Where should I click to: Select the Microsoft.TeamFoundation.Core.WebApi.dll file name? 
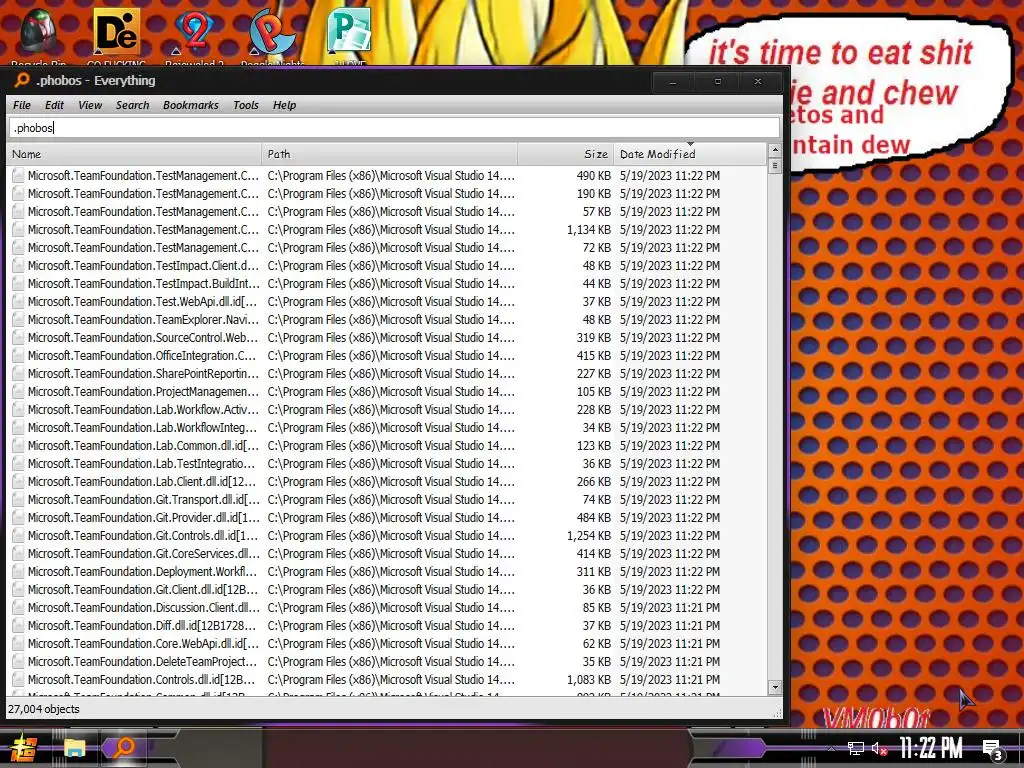click(x=143, y=643)
